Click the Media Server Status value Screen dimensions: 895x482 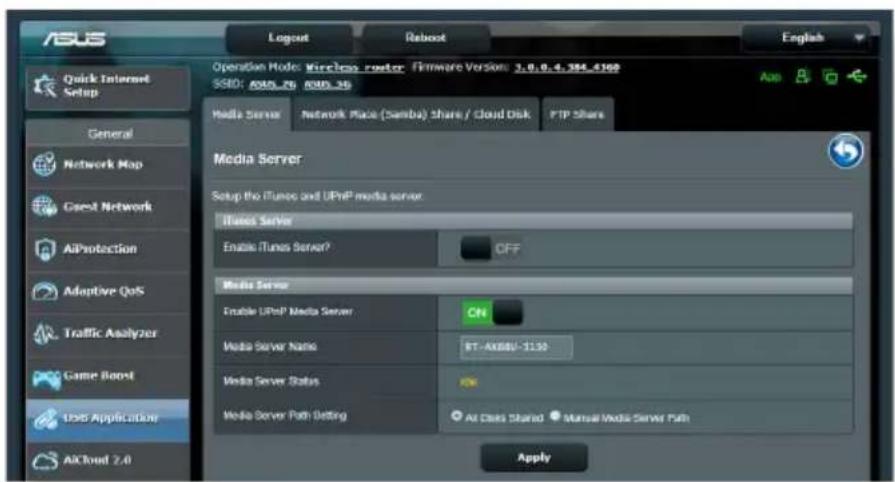pos(469,382)
